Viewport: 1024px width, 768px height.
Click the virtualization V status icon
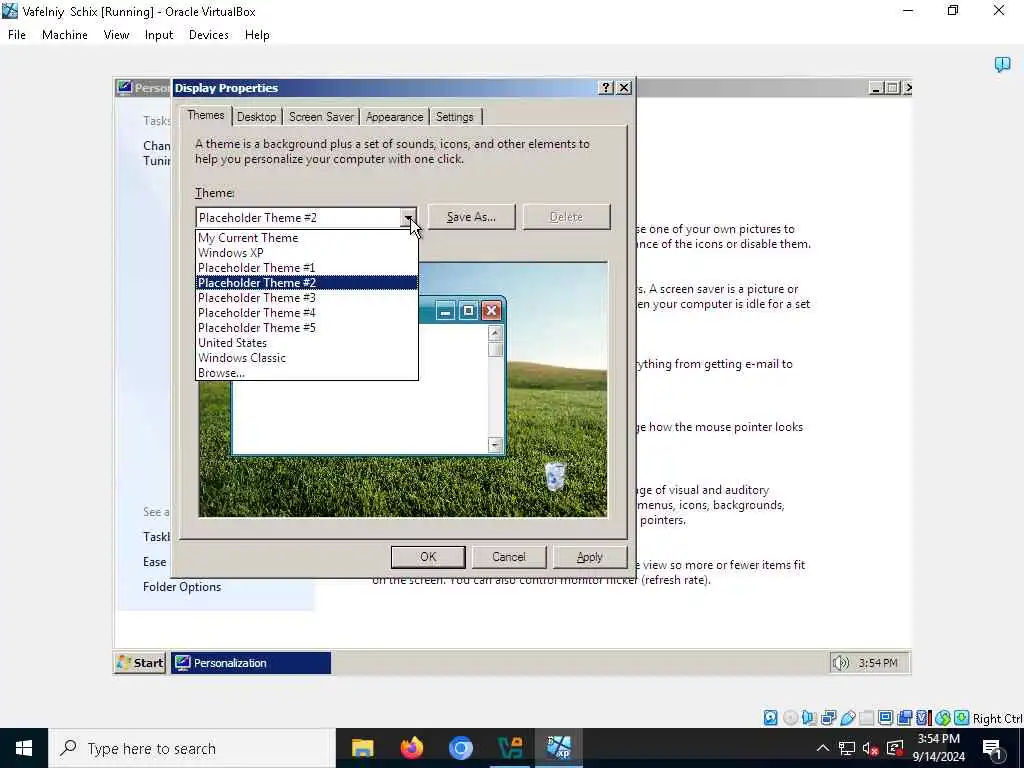coord(923,718)
